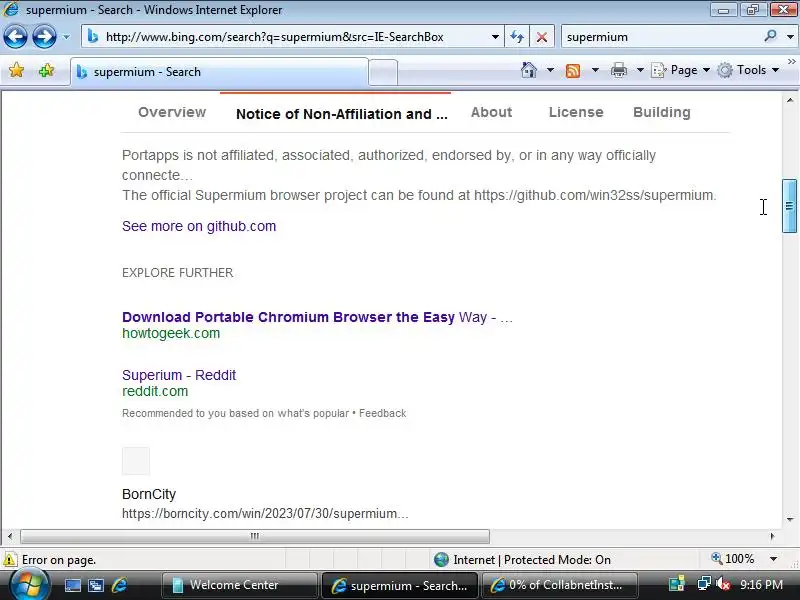Open the Page menu
800x600 pixels.
pyautogui.click(x=681, y=70)
